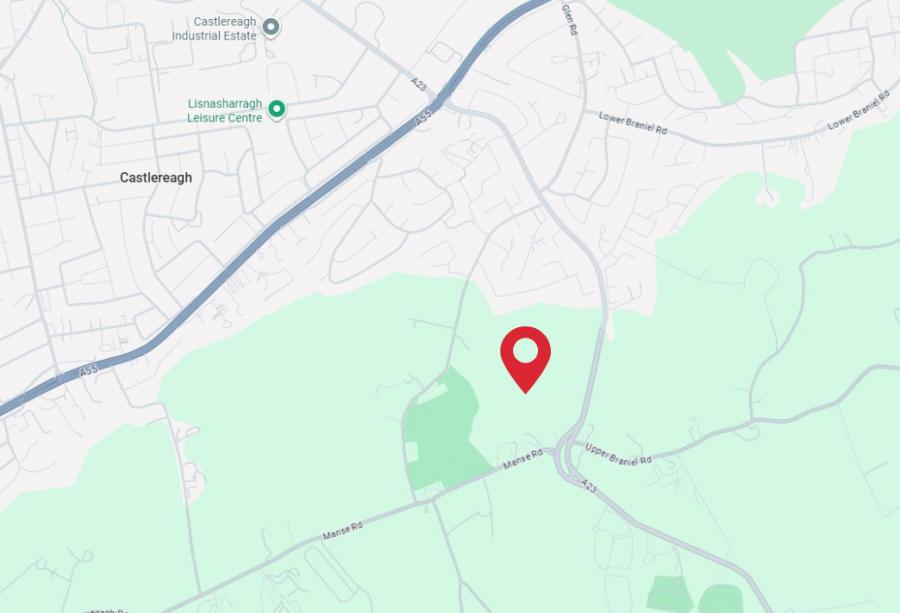Select the Castlereagh Industrial Estate grey pin icon
The height and width of the screenshot is (613, 900).
pyautogui.click(x=271, y=27)
